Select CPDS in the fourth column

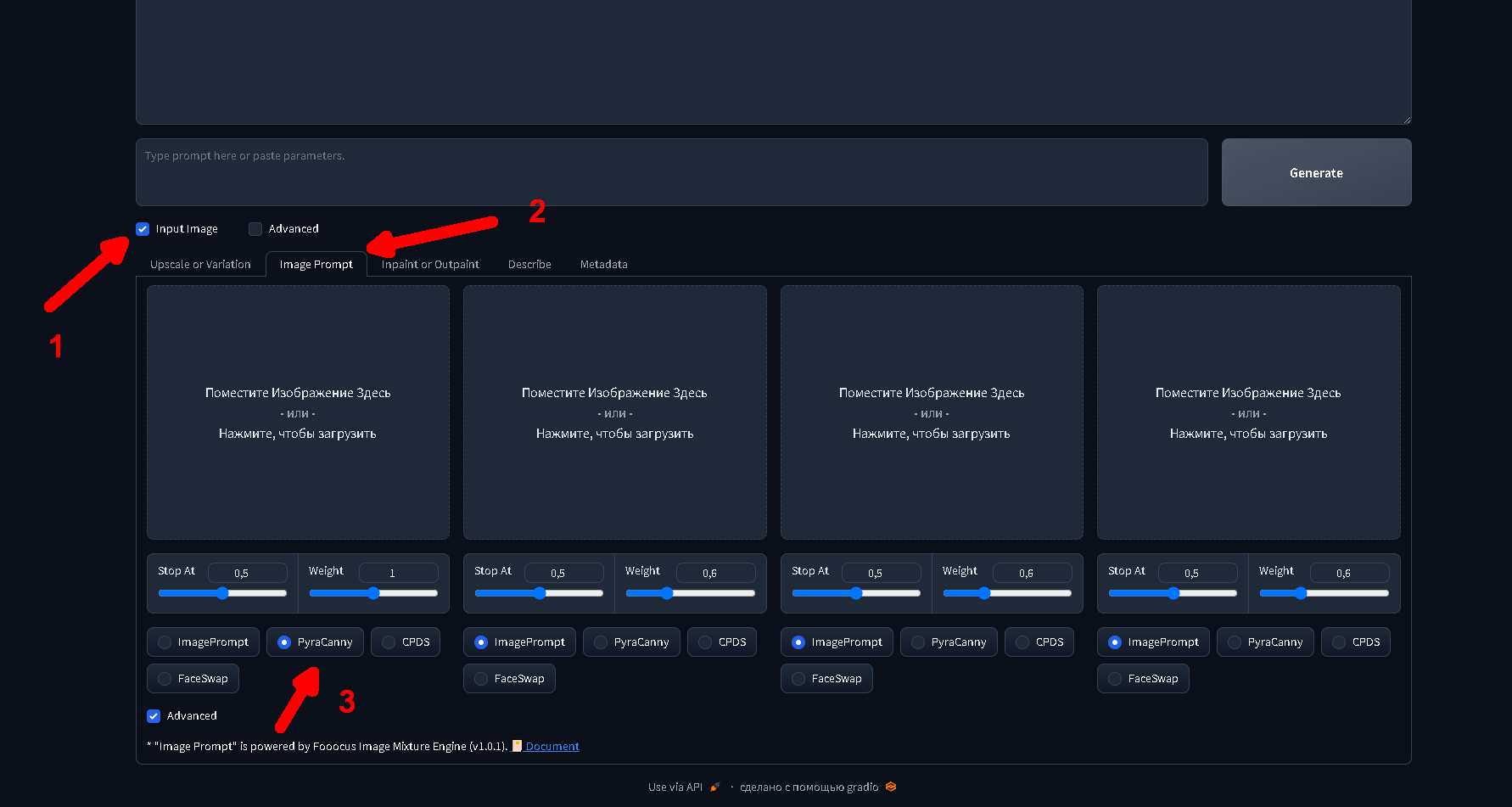1339,642
